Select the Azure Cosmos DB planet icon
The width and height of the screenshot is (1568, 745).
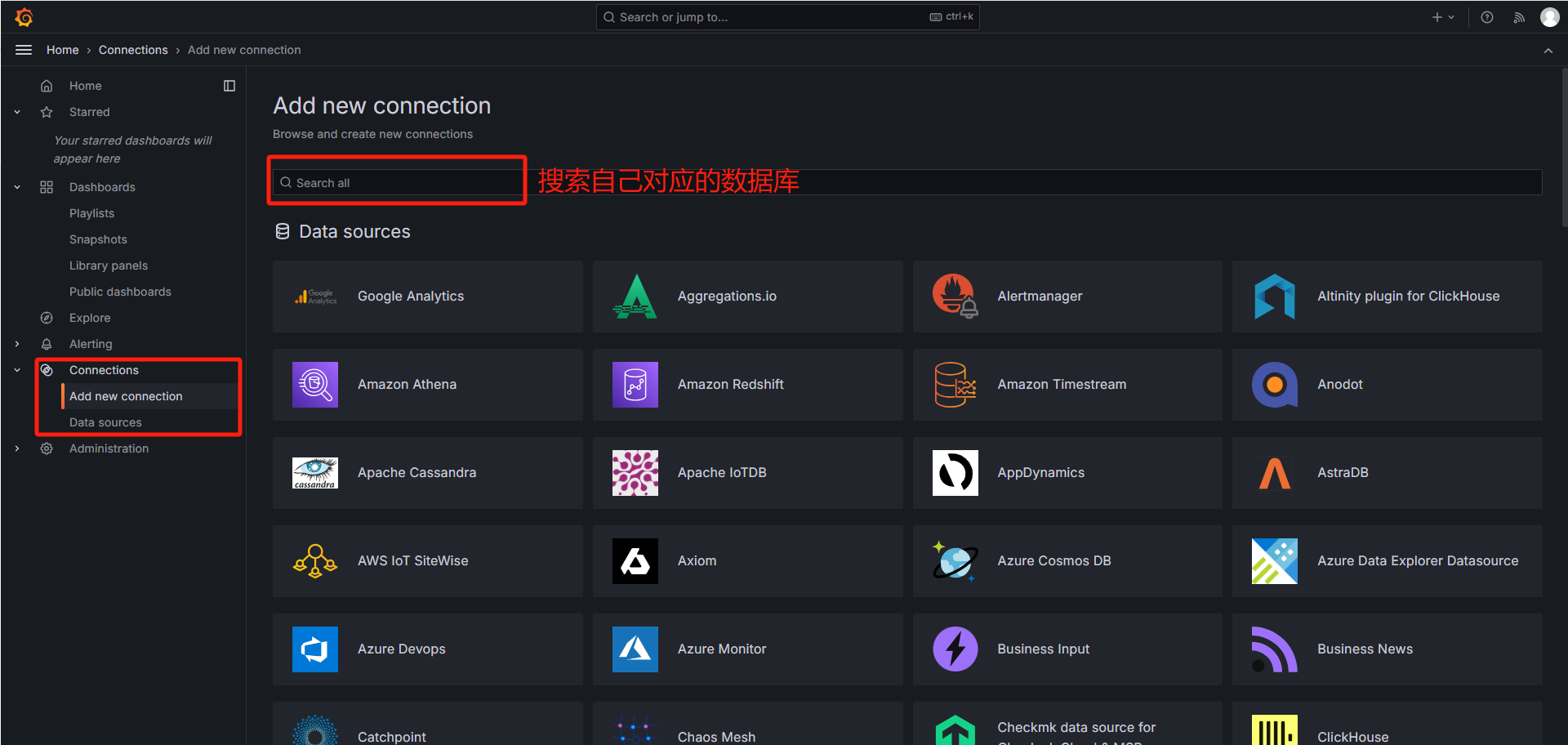[955, 561]
